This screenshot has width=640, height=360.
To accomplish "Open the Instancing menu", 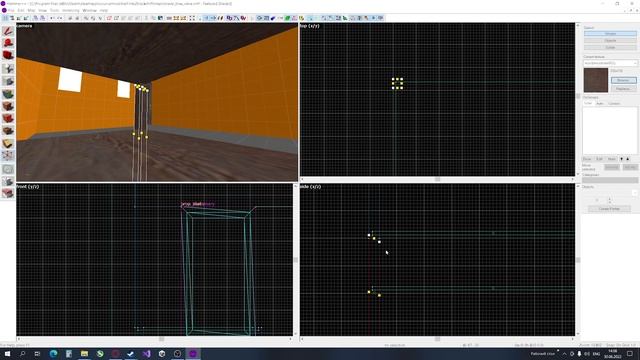I will point(71,10).
